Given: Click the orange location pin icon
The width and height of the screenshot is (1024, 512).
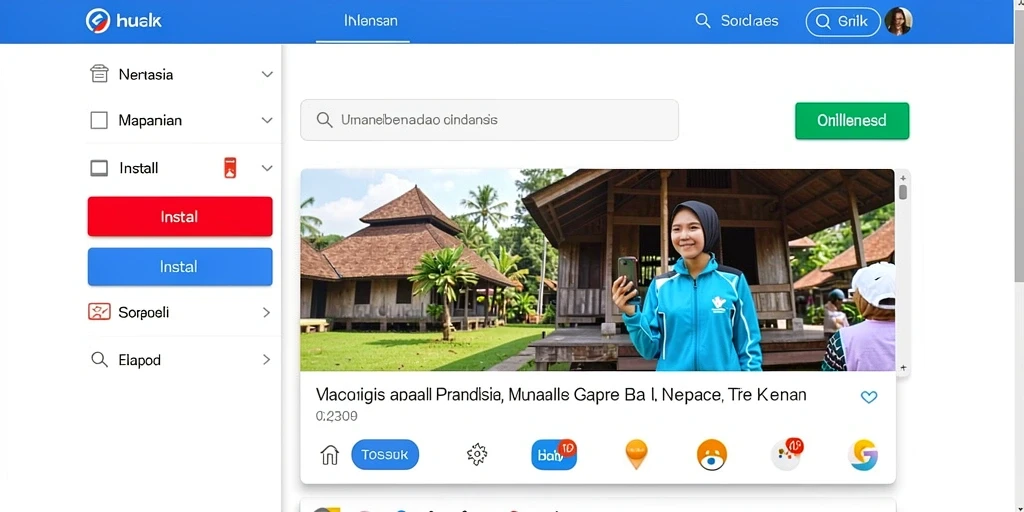Looking at the screenshot, I should [636, 455].
